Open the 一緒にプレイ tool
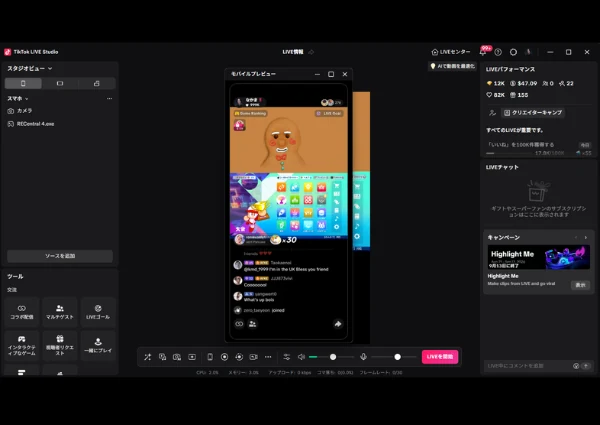The width and height of the screenshot is (600, 425). pos(98,345)
